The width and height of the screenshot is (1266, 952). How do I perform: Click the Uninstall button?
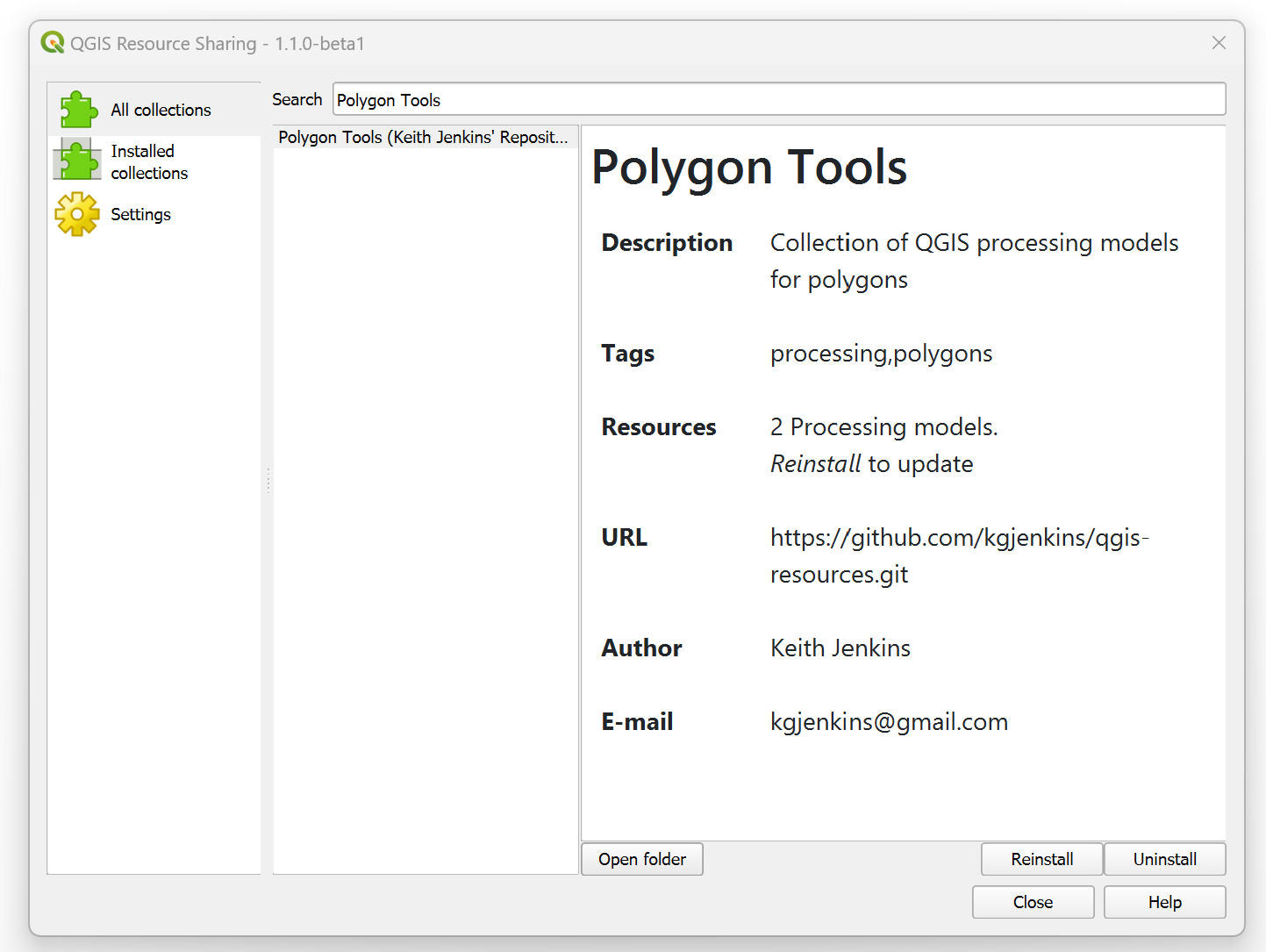1164,859
